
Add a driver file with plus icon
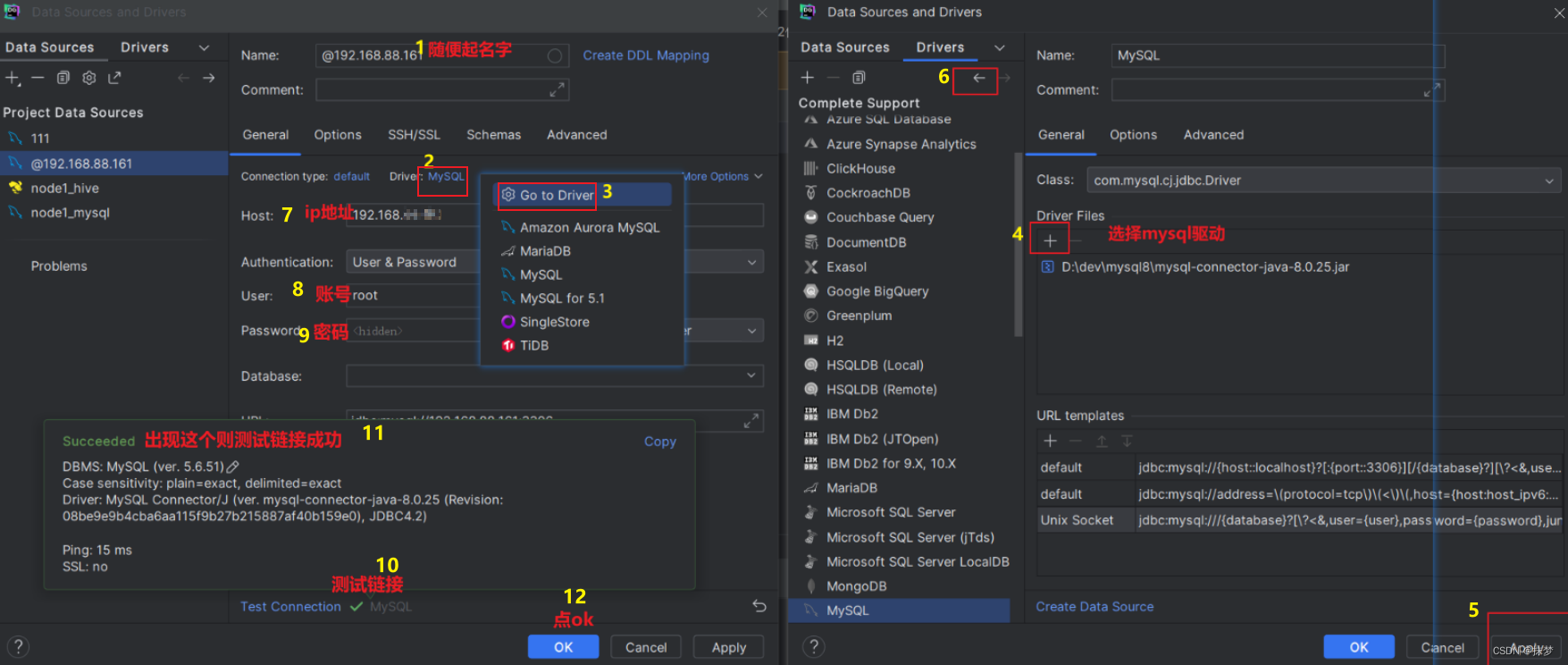pos(1050,240)
